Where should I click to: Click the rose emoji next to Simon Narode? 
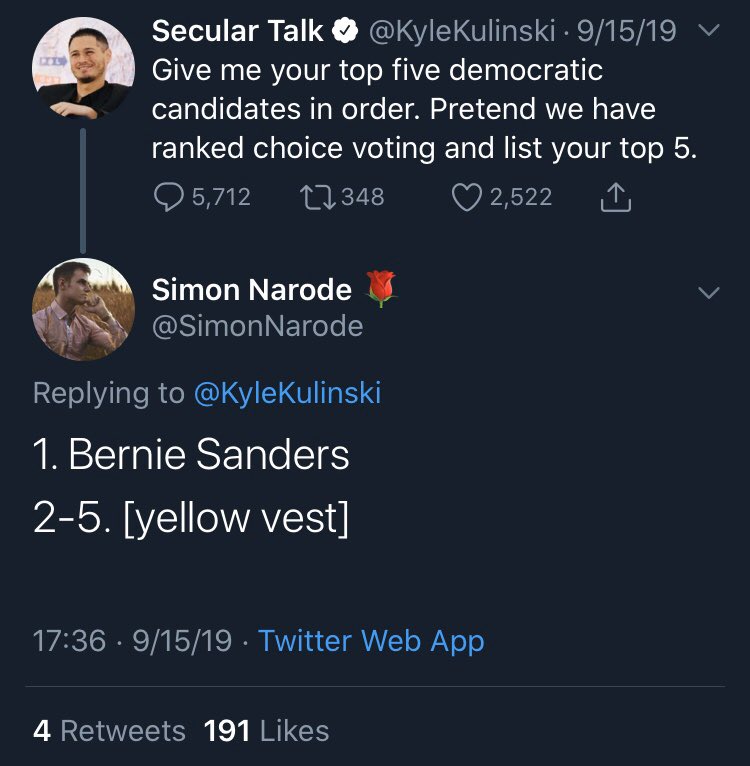383,290
